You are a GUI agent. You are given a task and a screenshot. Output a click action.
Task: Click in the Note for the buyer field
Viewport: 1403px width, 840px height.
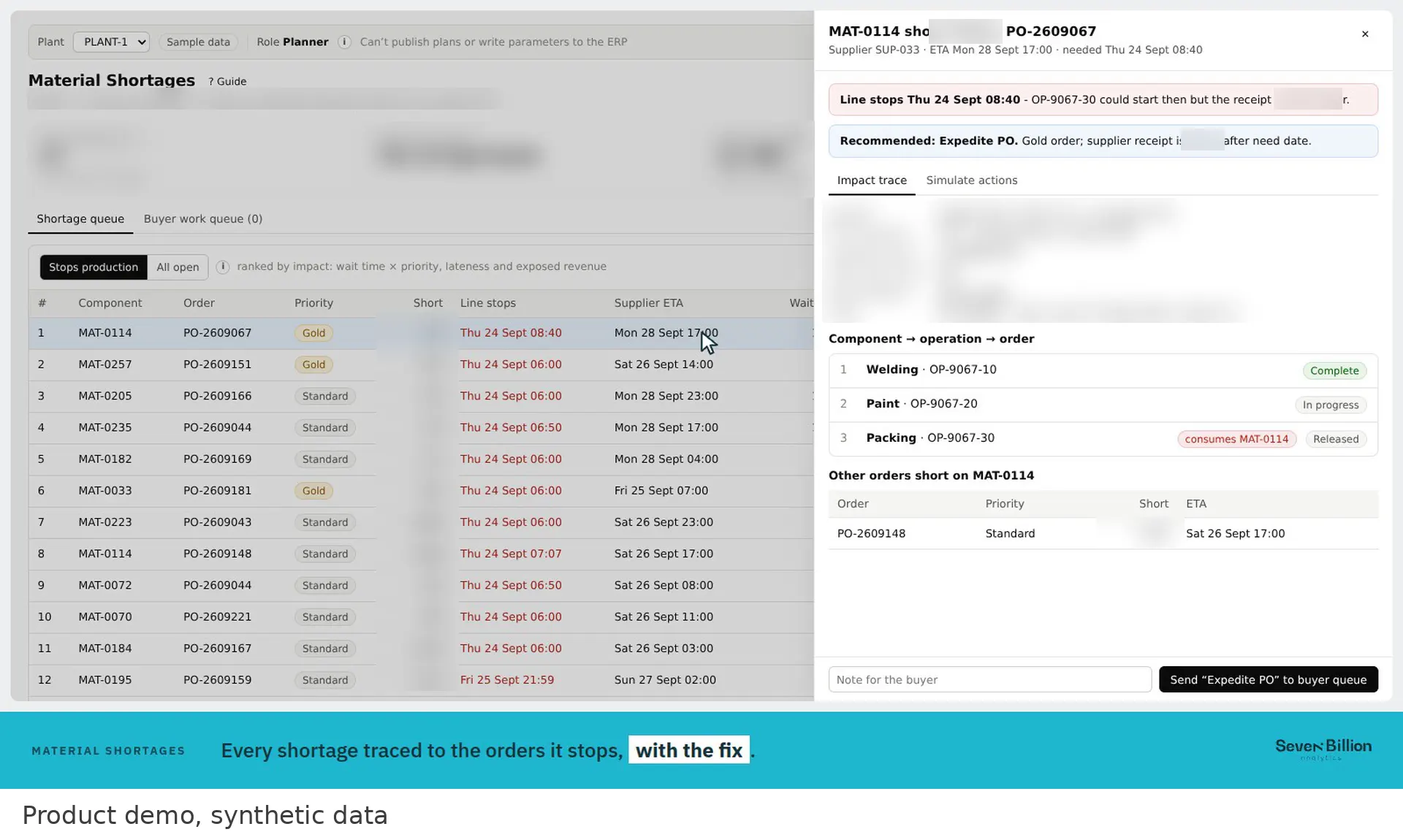[x=989, y=679]
